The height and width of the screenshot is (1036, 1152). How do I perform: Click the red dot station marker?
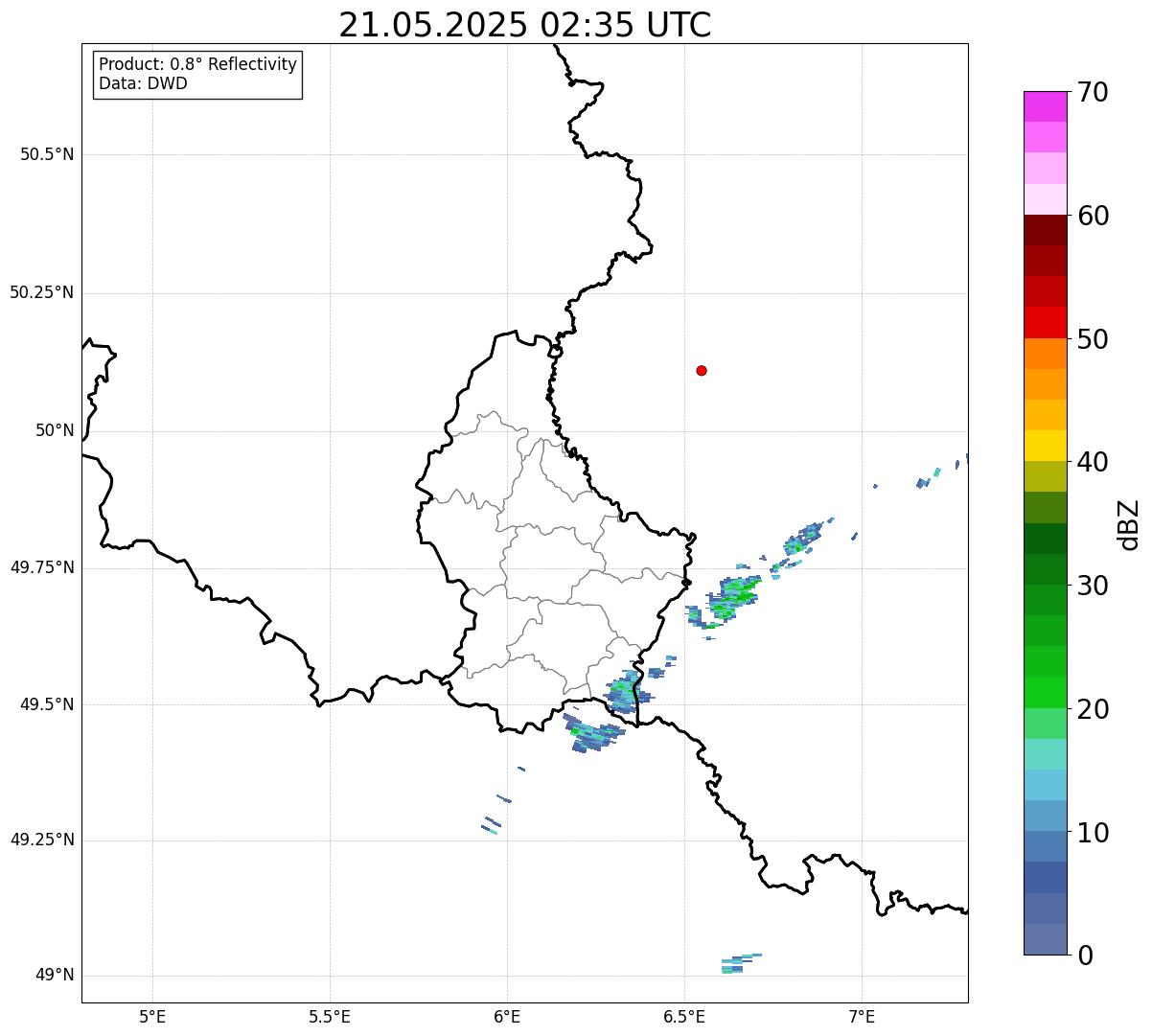(x=702, y=370)
